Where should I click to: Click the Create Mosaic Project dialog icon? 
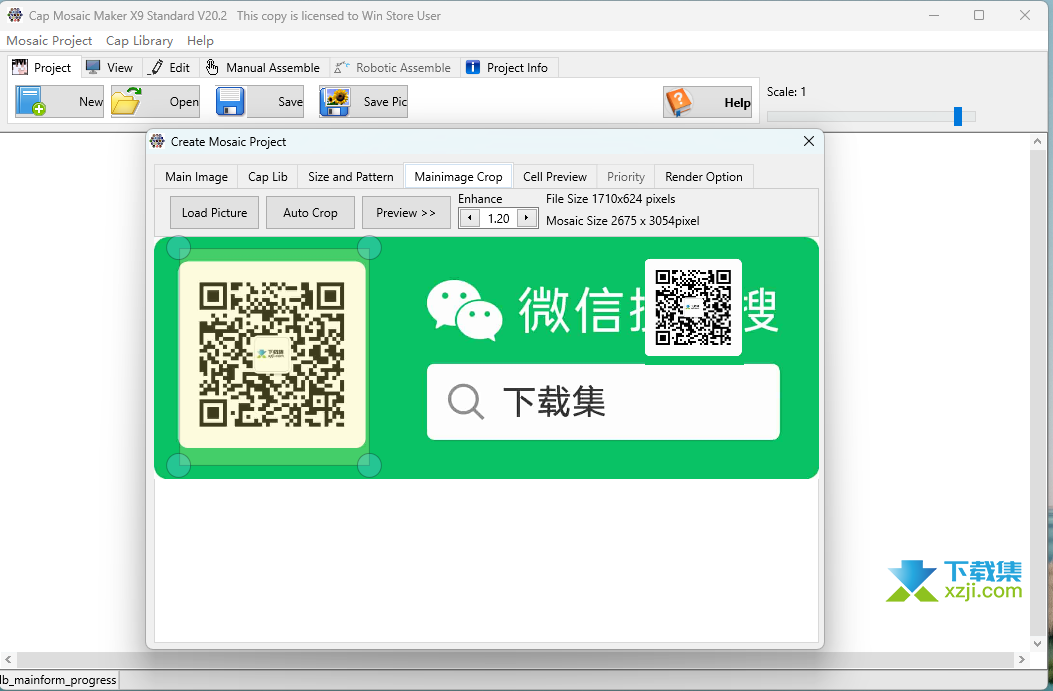(157, 141)
